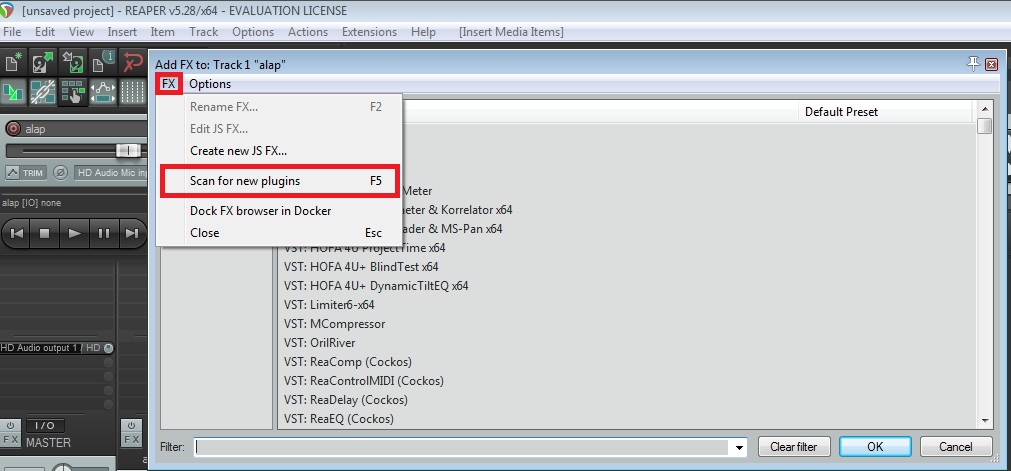
Task: Click the alap track name field
Action: (x=84, y=129)
